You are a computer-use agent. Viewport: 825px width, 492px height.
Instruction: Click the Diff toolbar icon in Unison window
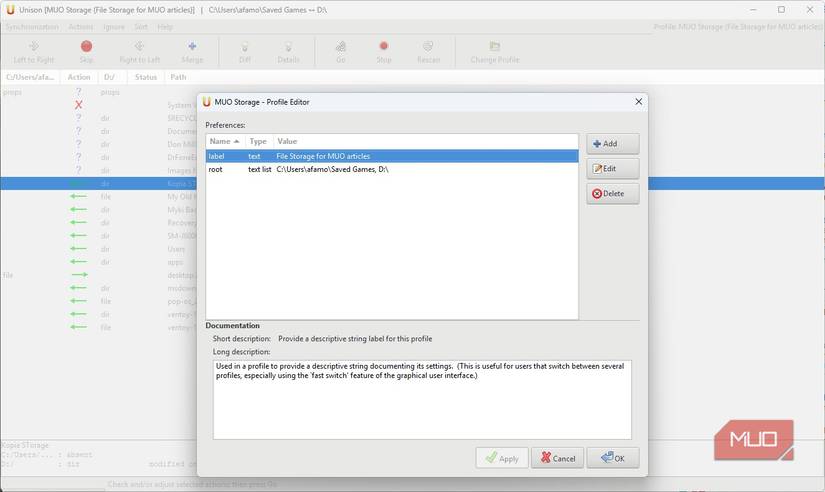[x=245, y=46]
